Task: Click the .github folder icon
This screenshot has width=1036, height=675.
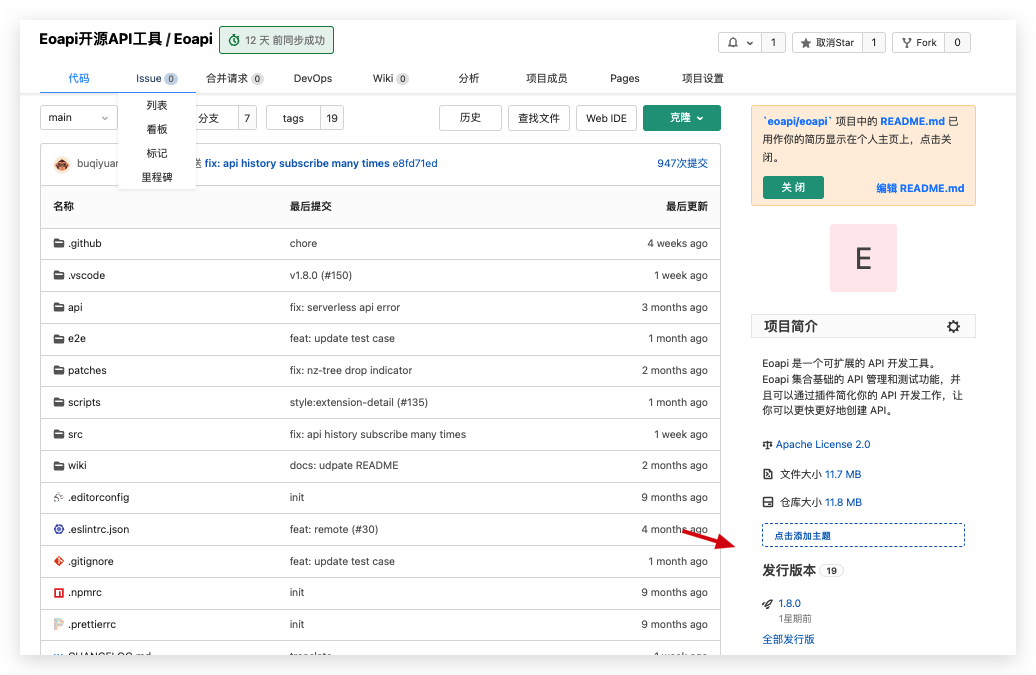Action: tap(59, 243)
